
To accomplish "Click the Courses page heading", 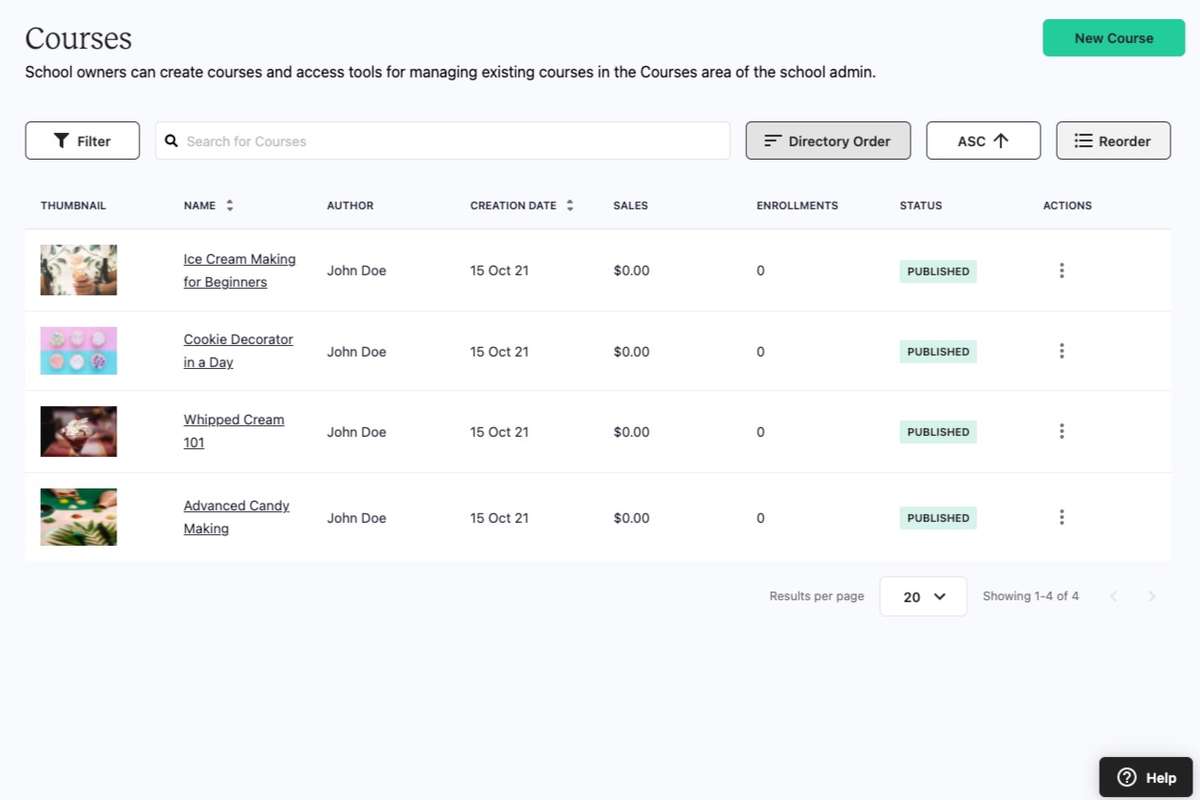I will [x=78, y=38].
